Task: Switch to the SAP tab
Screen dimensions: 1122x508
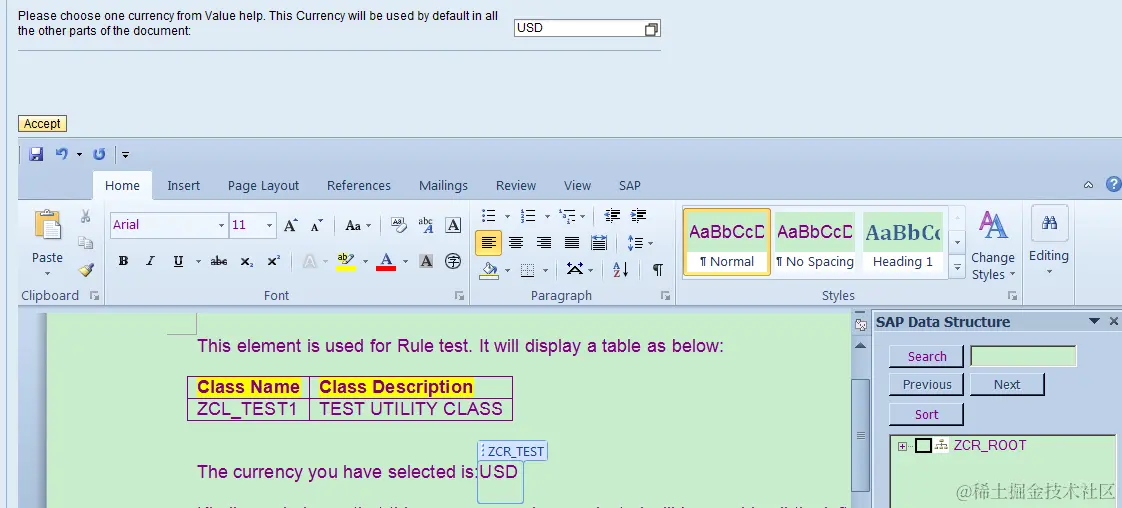Action: 630,185
